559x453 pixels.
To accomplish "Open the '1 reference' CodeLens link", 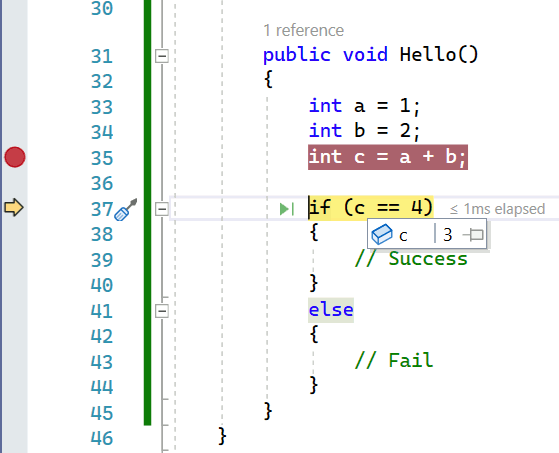I will pos(304,31).
